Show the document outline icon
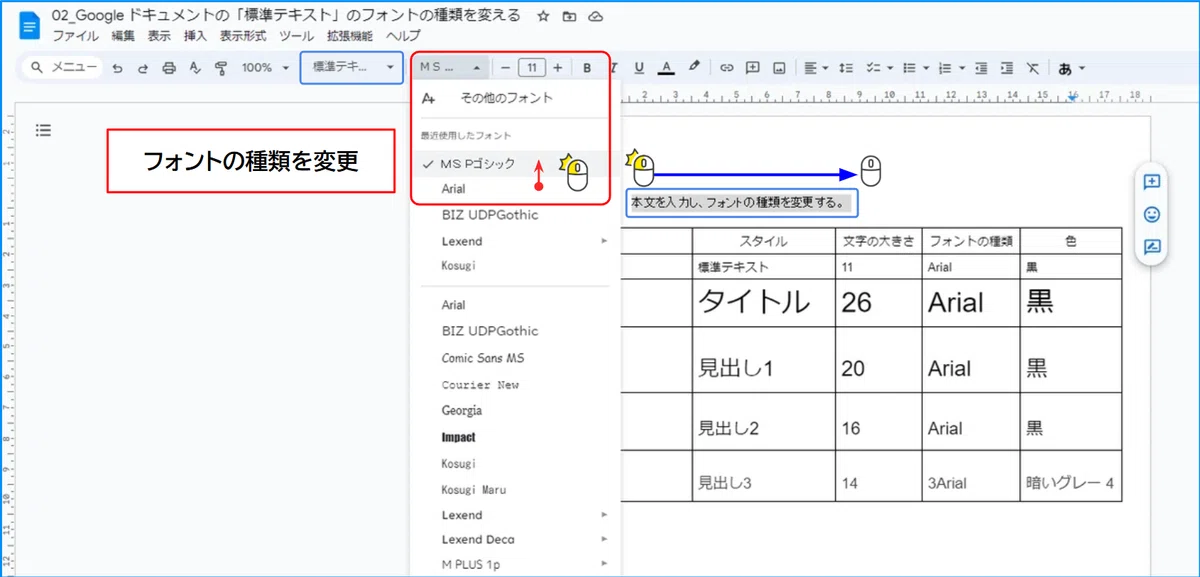Screen dimensions: 1200x577 click(x=43, y=130)
